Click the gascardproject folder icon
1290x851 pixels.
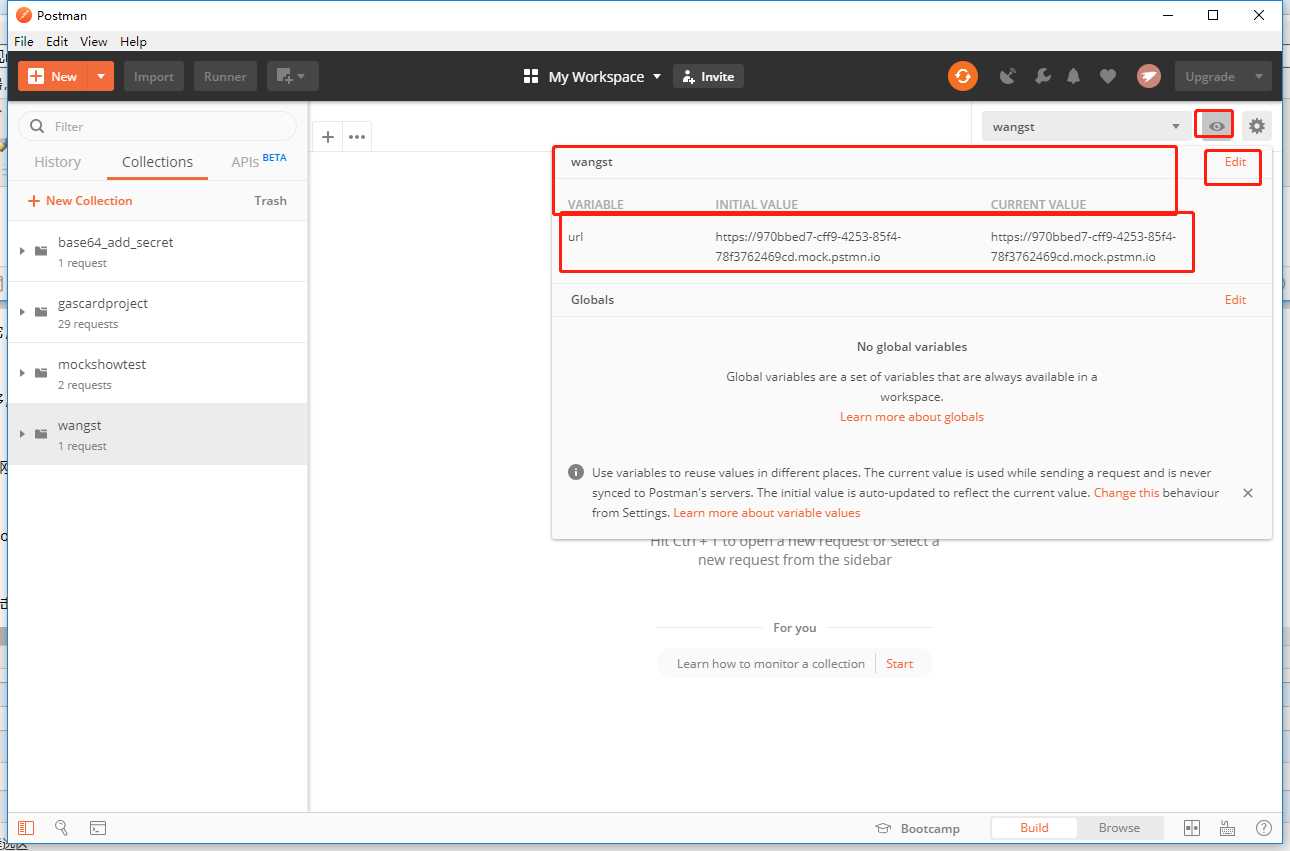click(41, 312)
